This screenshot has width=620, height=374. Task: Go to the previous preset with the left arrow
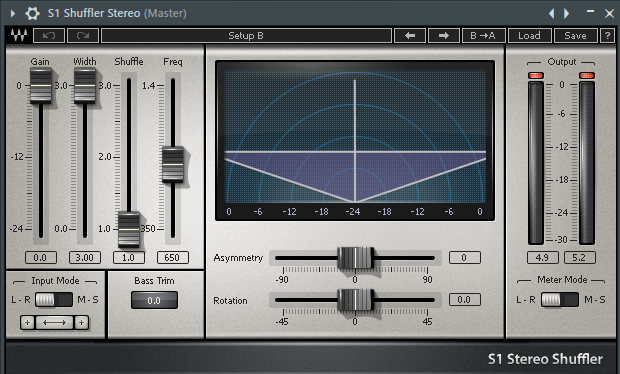coord(410,36)
